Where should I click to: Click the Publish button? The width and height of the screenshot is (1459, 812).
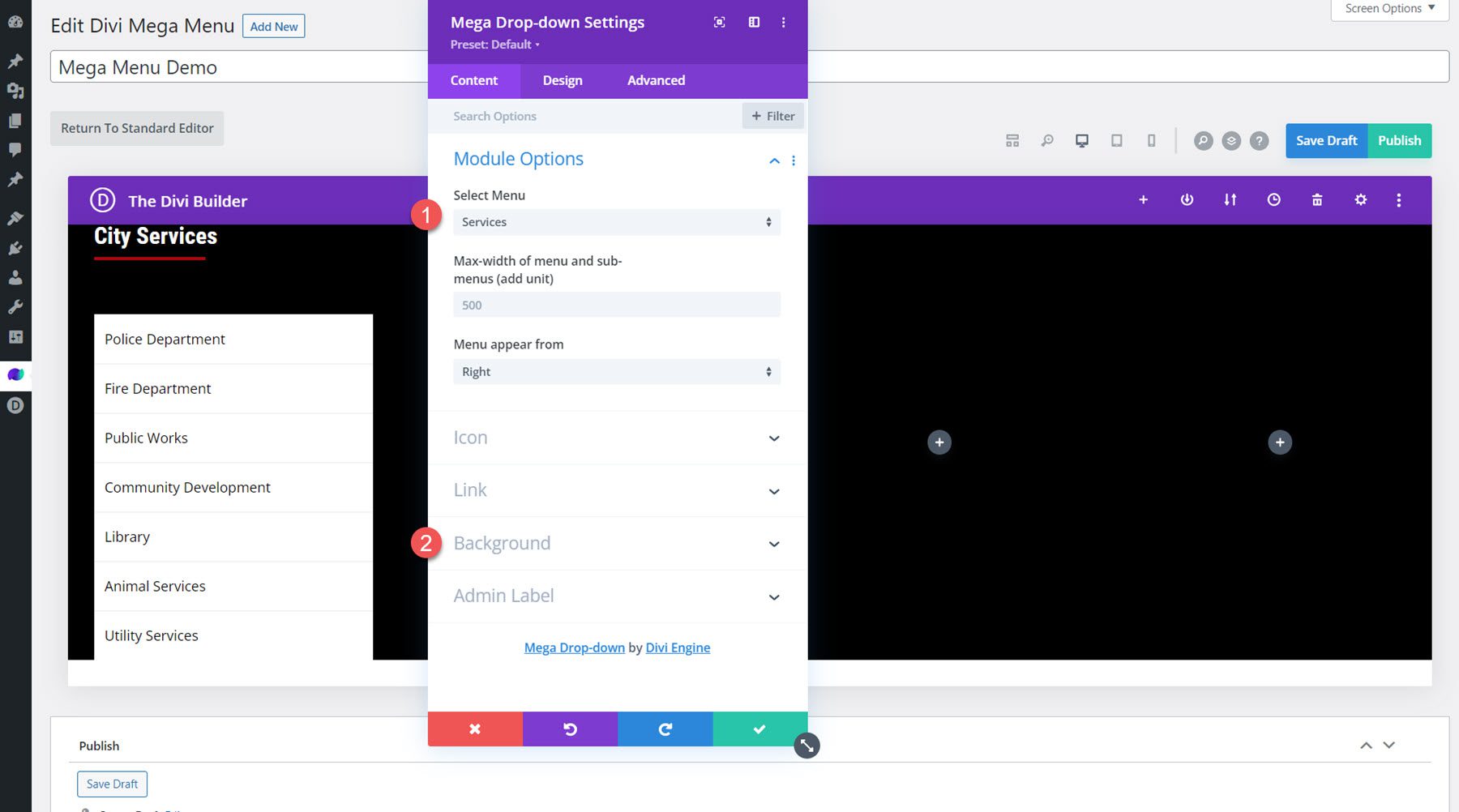click(x=1399, y=140)
